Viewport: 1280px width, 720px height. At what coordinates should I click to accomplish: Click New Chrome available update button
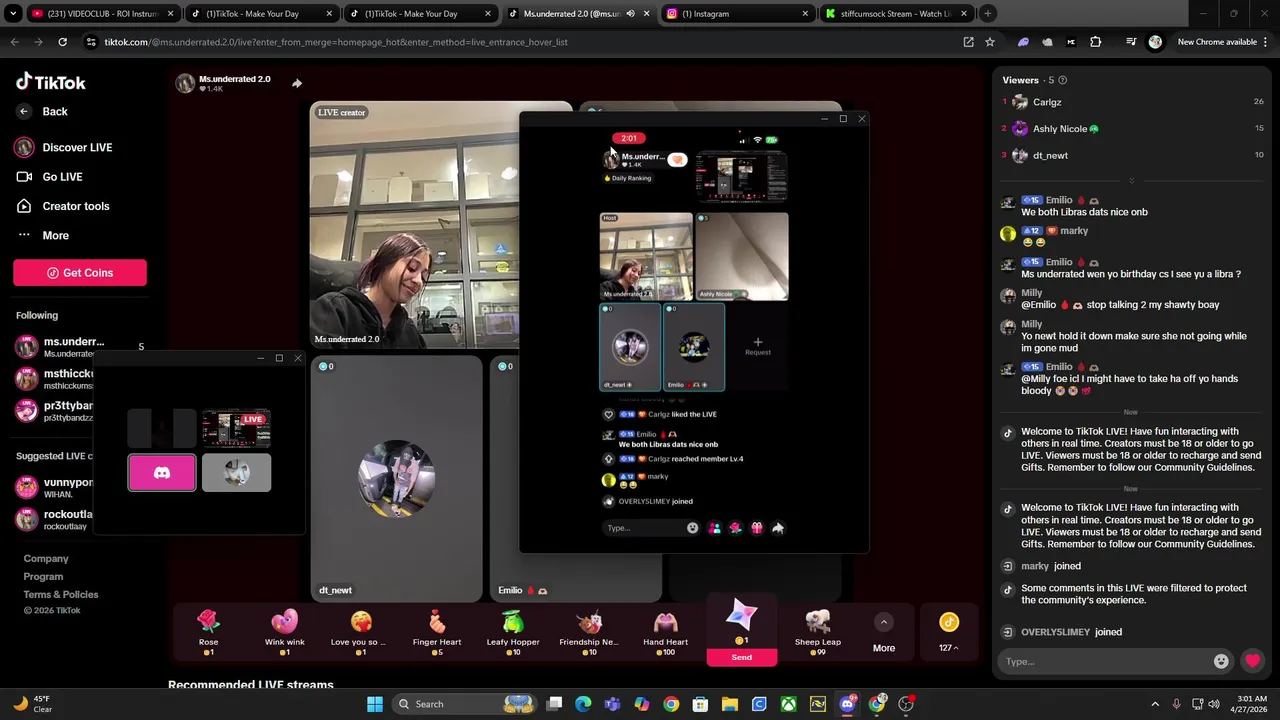(1216, 42)
